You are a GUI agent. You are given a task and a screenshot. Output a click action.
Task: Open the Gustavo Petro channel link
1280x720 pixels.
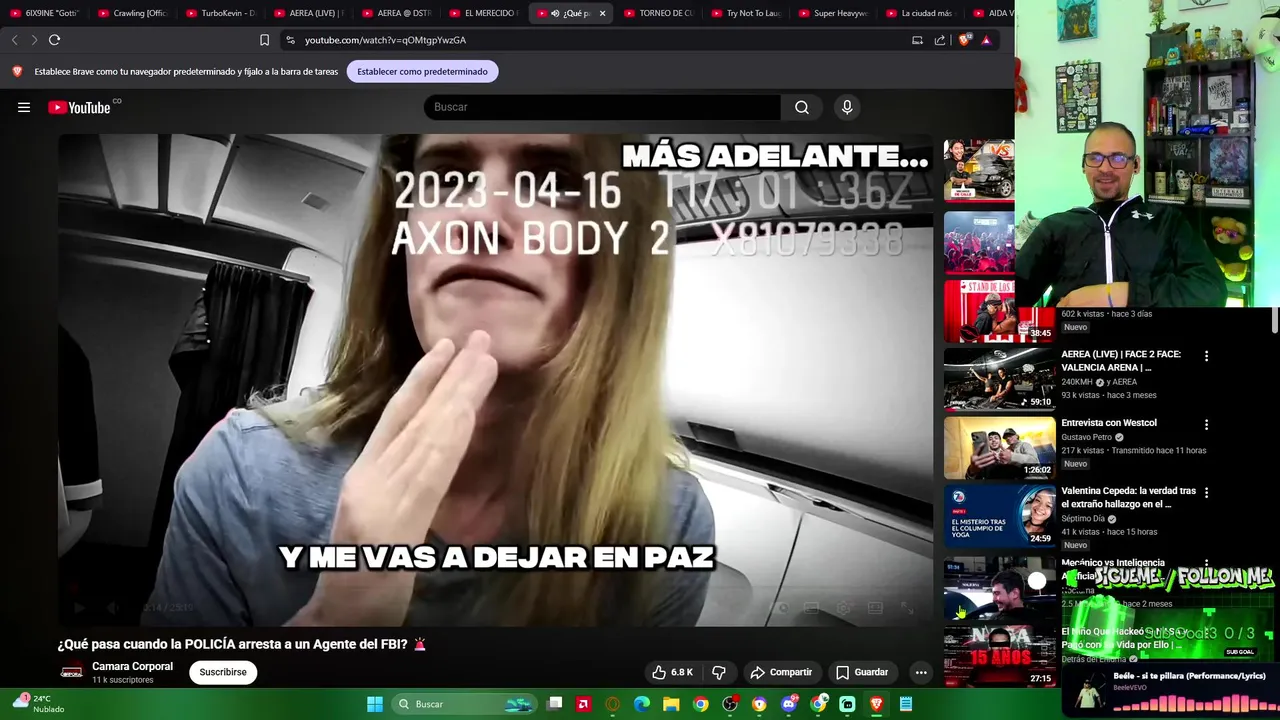(x=1086, y=437)
